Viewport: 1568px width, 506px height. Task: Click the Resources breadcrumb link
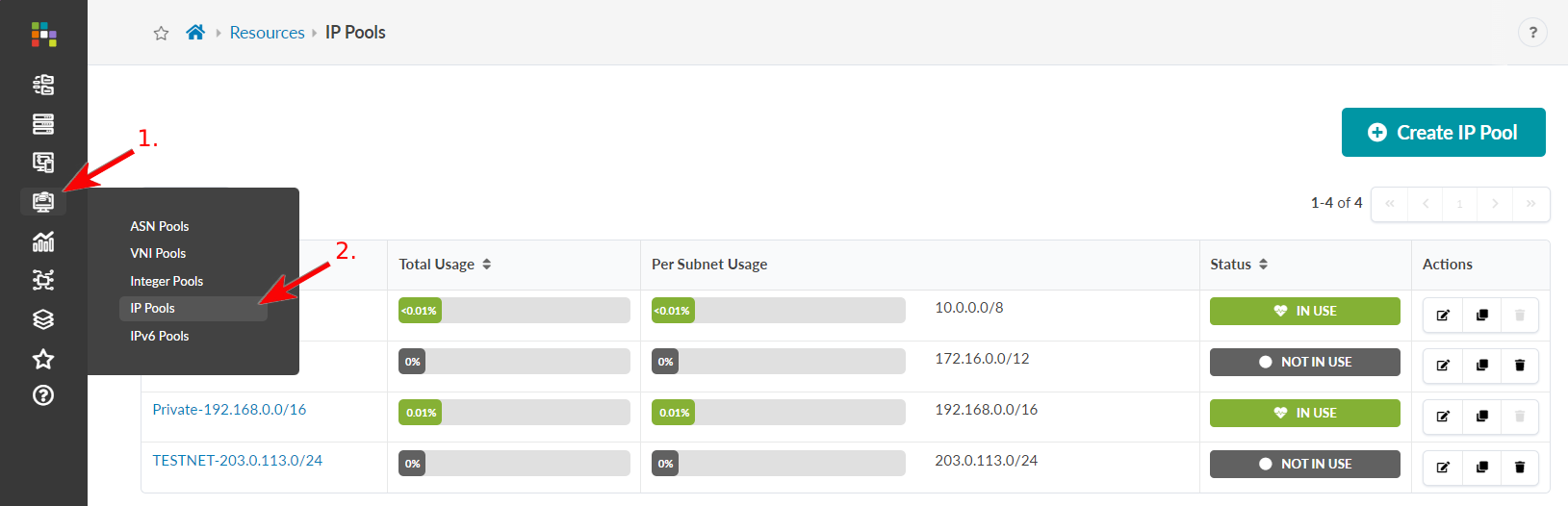click(267, 33)
